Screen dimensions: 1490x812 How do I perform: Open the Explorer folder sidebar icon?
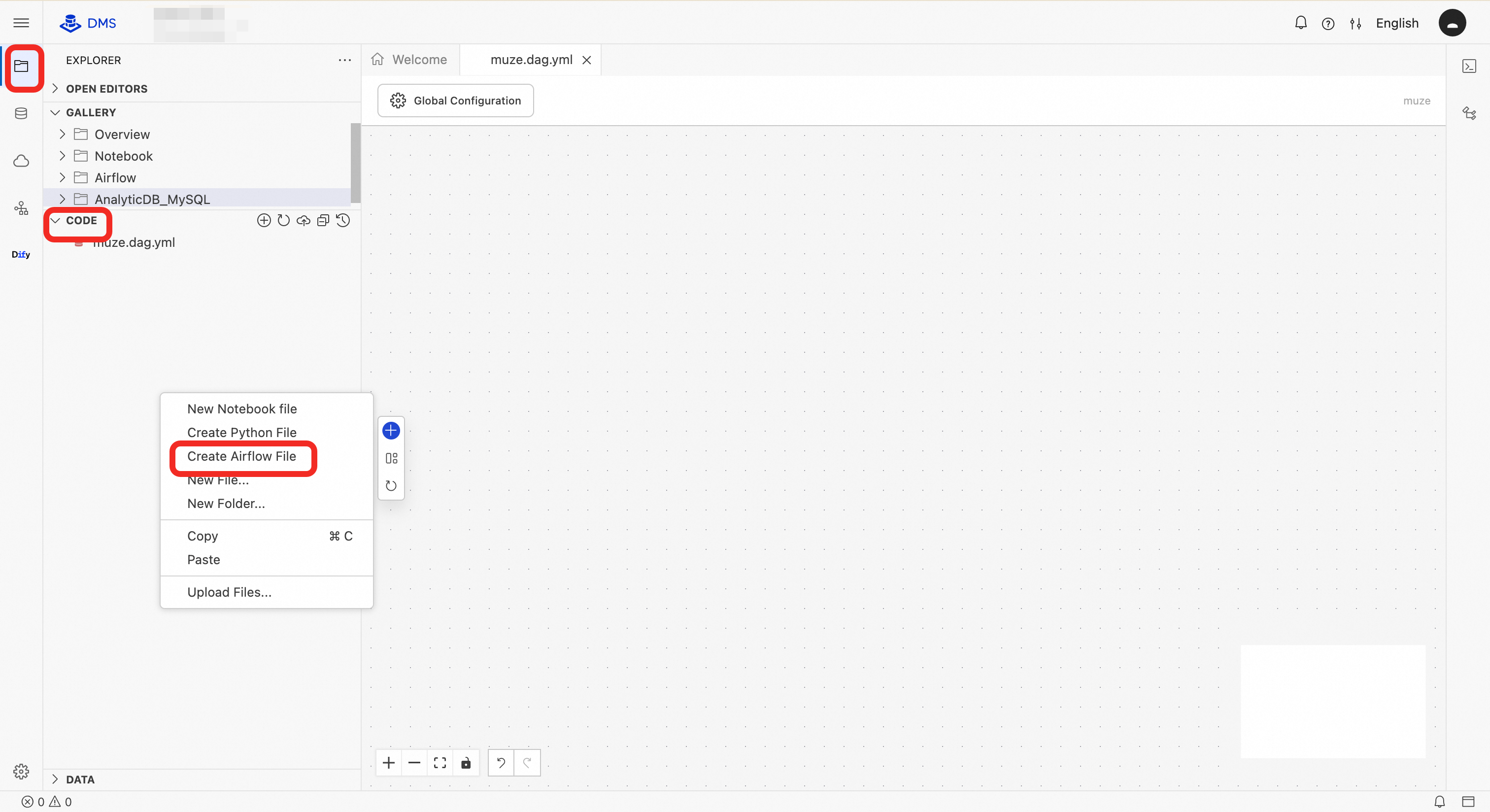21,67
